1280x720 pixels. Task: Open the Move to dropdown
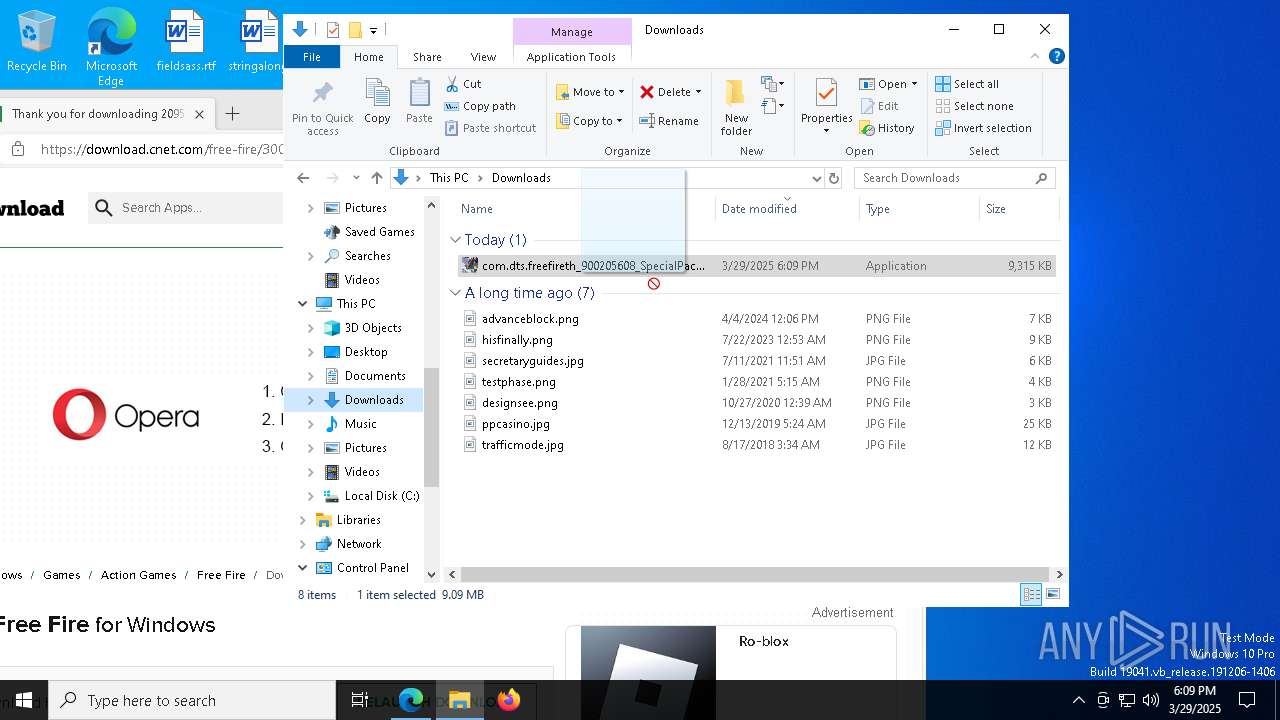[590, 92]
